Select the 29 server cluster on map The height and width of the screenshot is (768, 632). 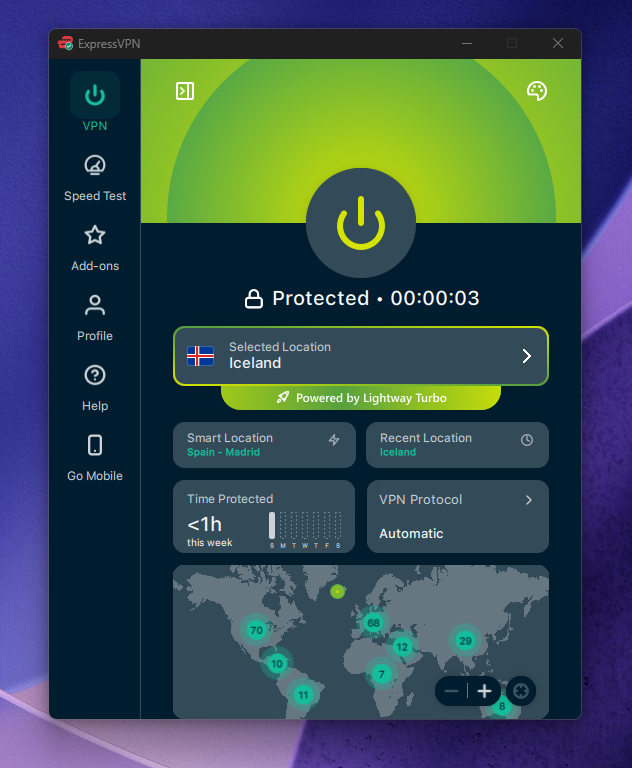click(x=465, y=640)
